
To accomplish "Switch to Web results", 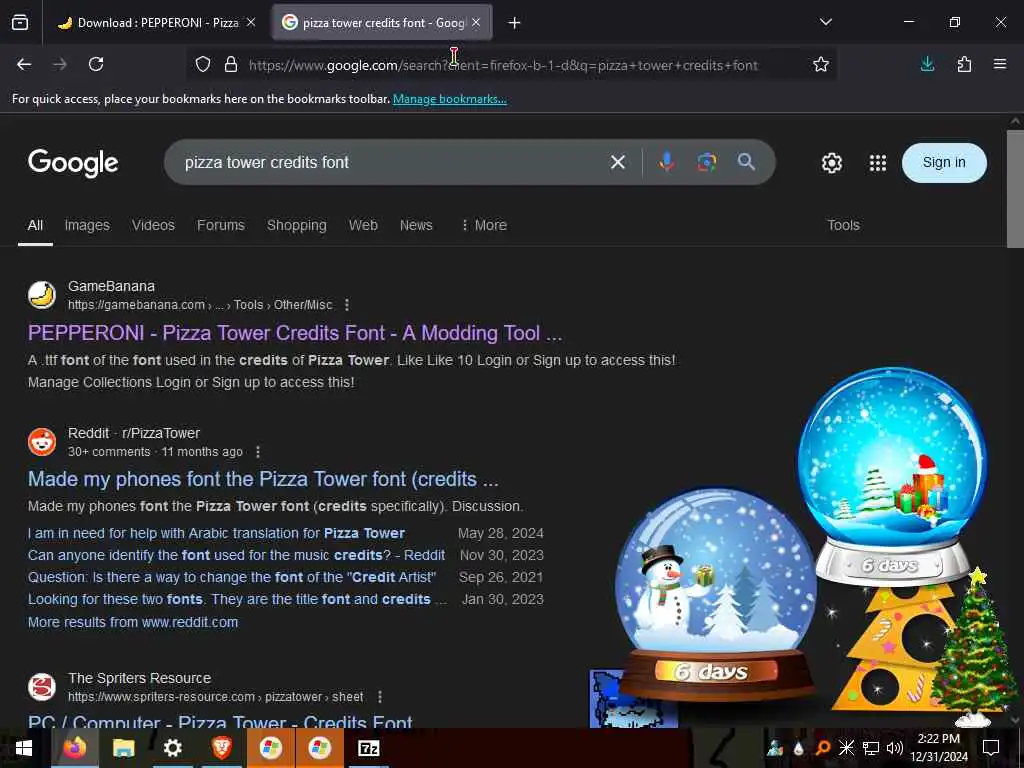I will click(363, 225).
